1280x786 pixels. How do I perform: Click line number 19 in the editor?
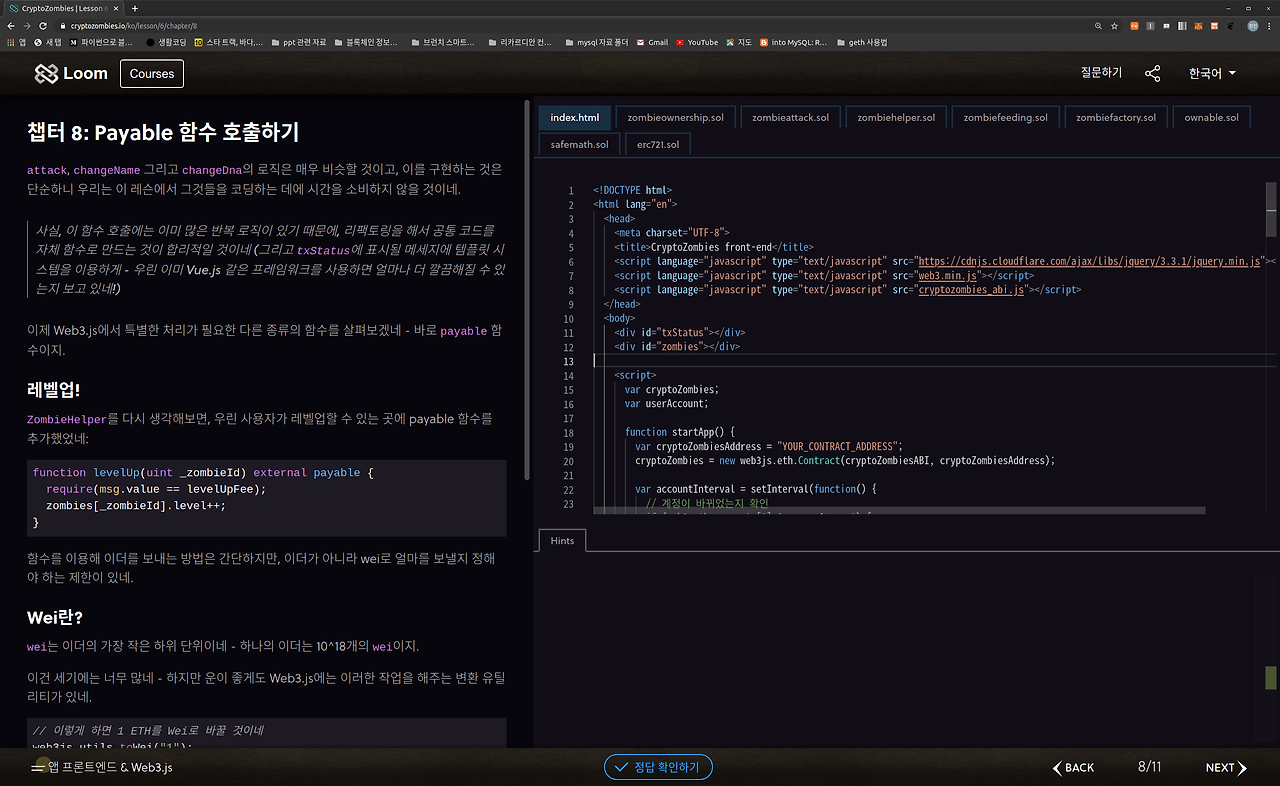pyautogui.click(x=568, y=446)
